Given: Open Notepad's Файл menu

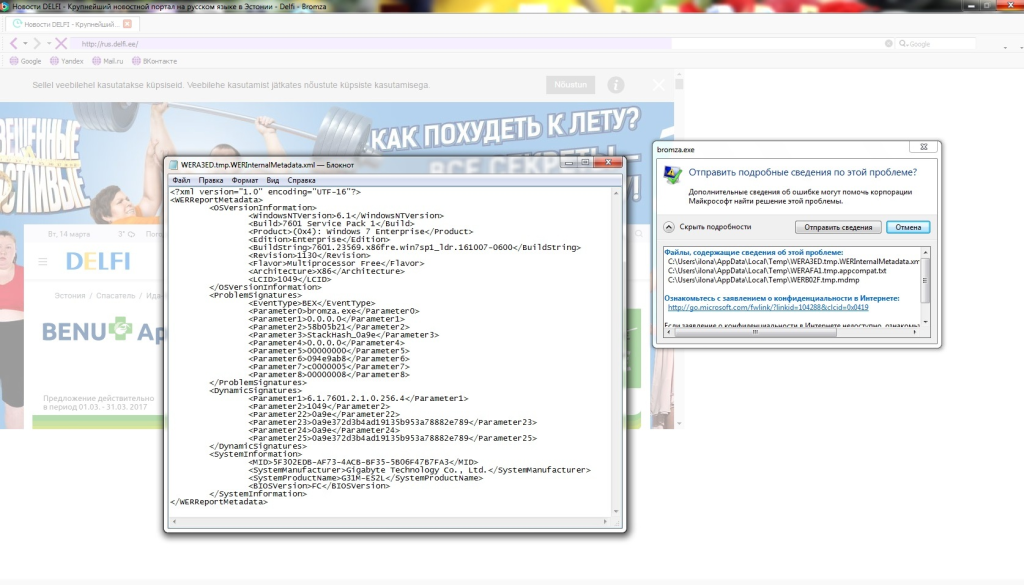Looking at the screenshot, I should pos(181,180).
